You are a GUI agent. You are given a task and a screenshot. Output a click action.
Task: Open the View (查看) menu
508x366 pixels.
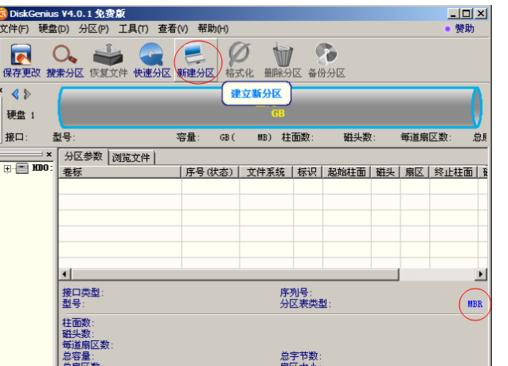click(x=173, y=29)
